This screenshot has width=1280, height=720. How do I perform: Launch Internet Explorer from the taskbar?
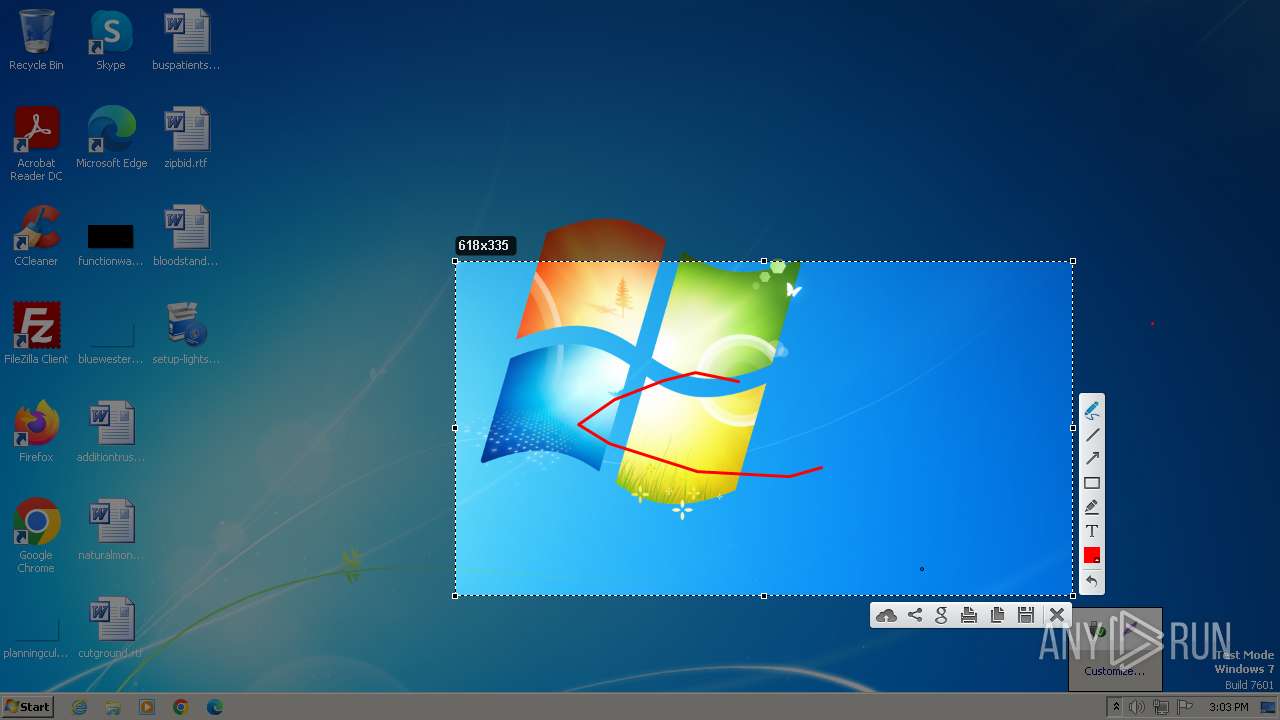click(x=80, y=707)
